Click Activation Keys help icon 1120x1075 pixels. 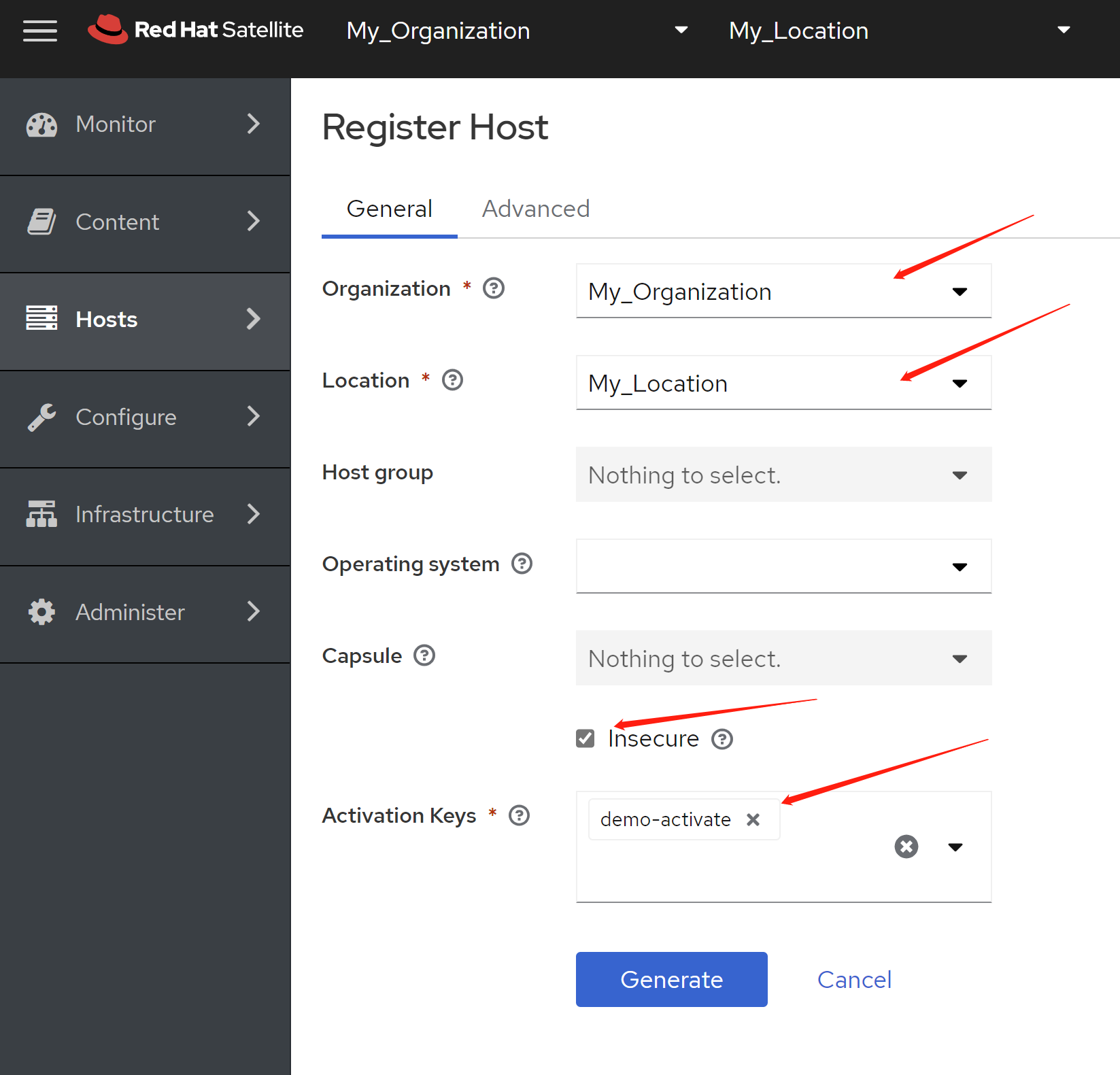[x=519, y=815]
